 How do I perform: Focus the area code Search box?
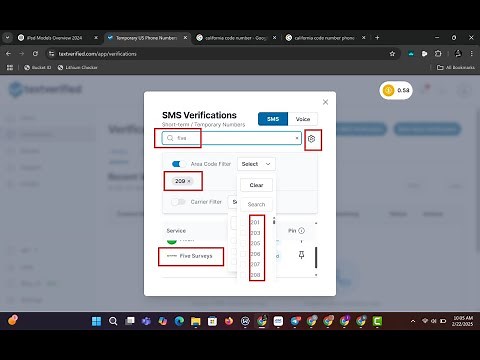(x=256, y=204)
